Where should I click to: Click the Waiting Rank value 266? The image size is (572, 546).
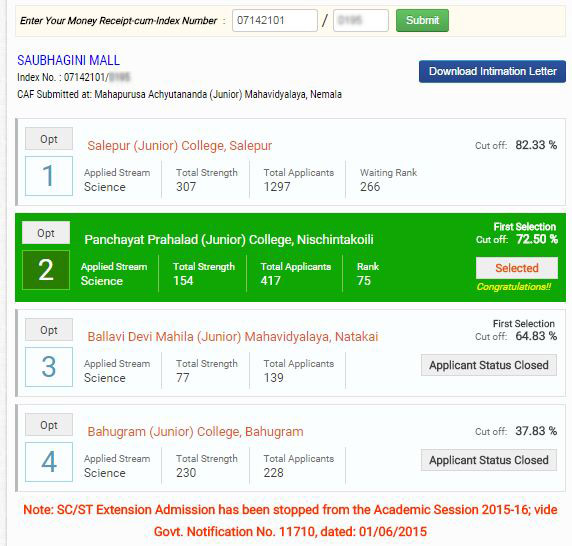(370, 187)
